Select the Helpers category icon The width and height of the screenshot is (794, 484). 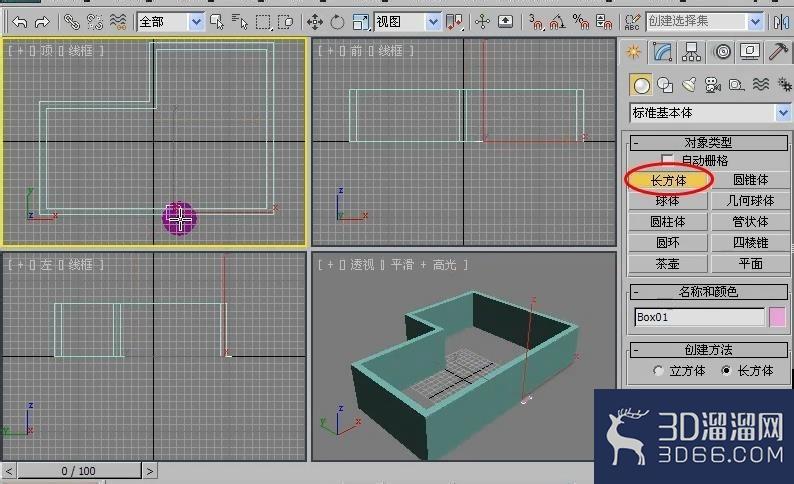(x=736, y=85)
